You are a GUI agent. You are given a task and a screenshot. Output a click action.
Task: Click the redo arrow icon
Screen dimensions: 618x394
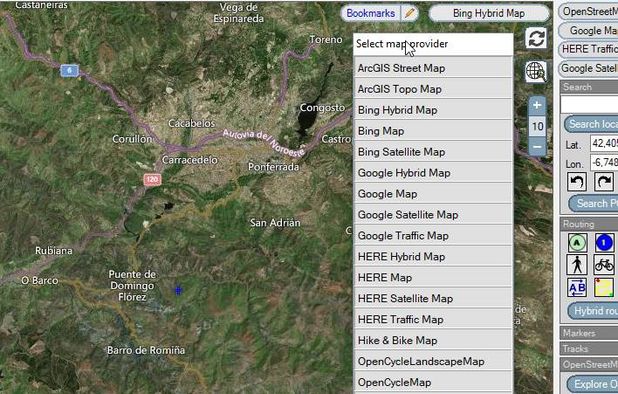pyautogui.click(x=604, y=182)
